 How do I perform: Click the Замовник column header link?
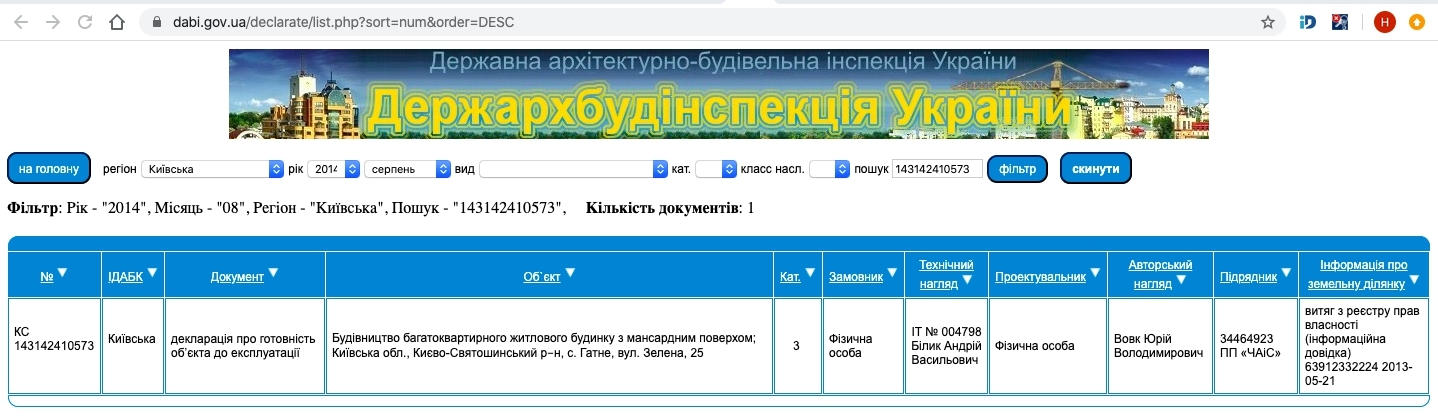[856, 276]
